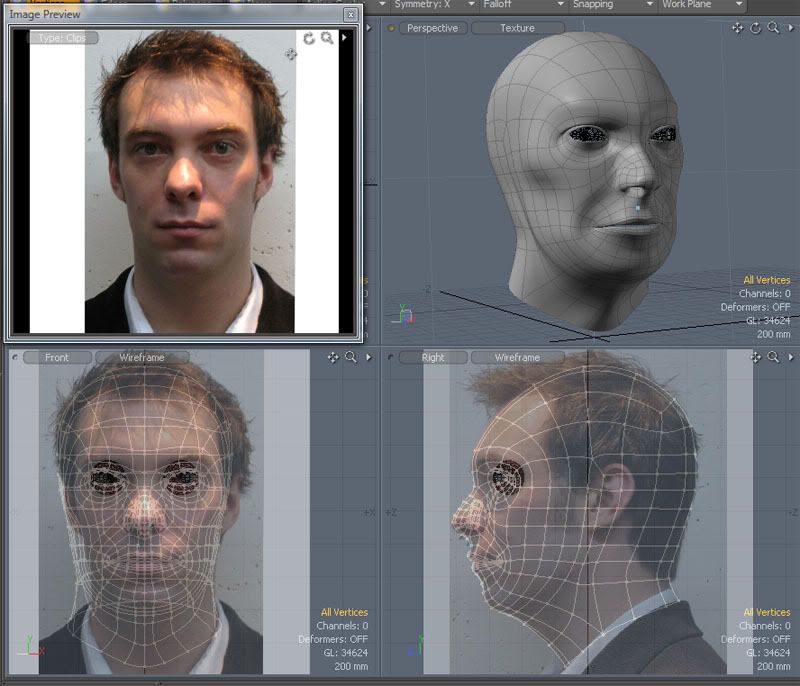Image resolution: width=800 pixels, height=686 pixels.
Task: Toggle the dot indicator beside the Right label
Action: tap(391, 357)
